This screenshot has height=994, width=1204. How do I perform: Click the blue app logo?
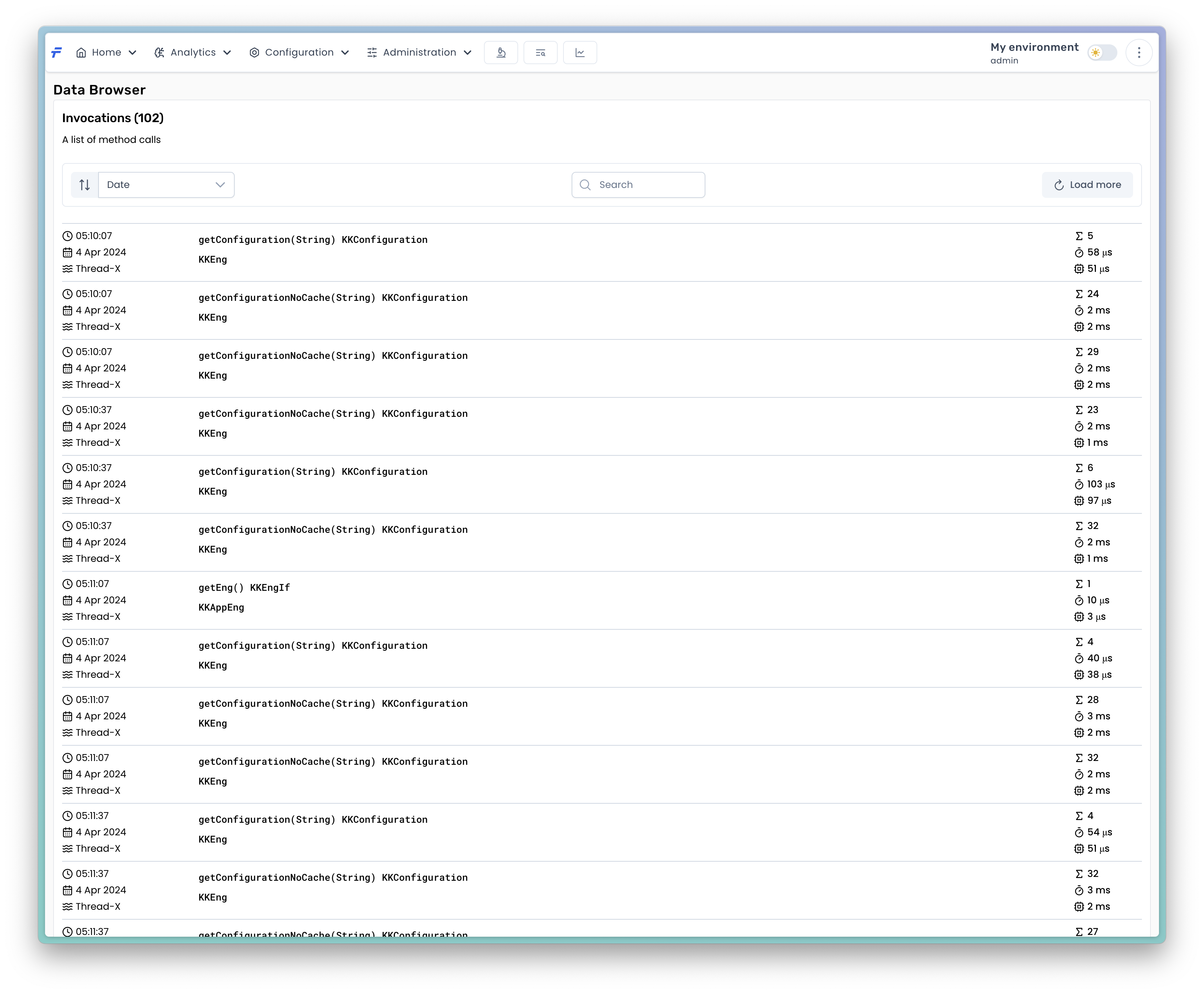pos(57,53)
